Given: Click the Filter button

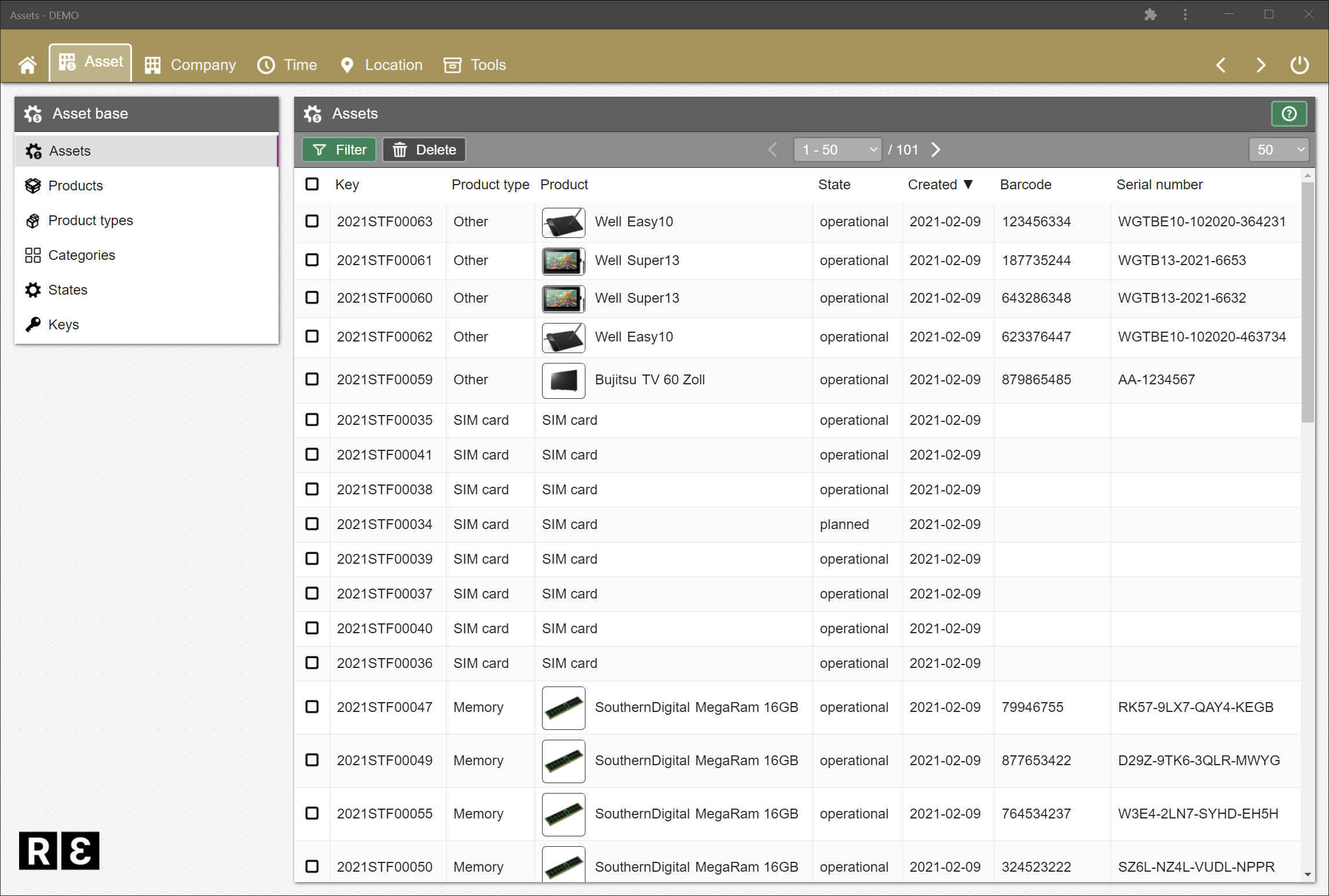Looking at the screenshot, I should 339,149.
